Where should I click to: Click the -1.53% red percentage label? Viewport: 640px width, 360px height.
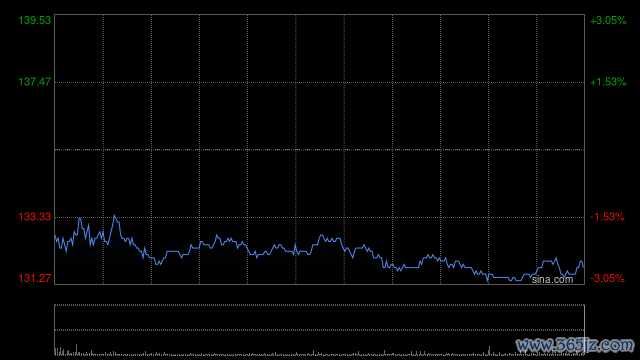(x=607, y=217)
